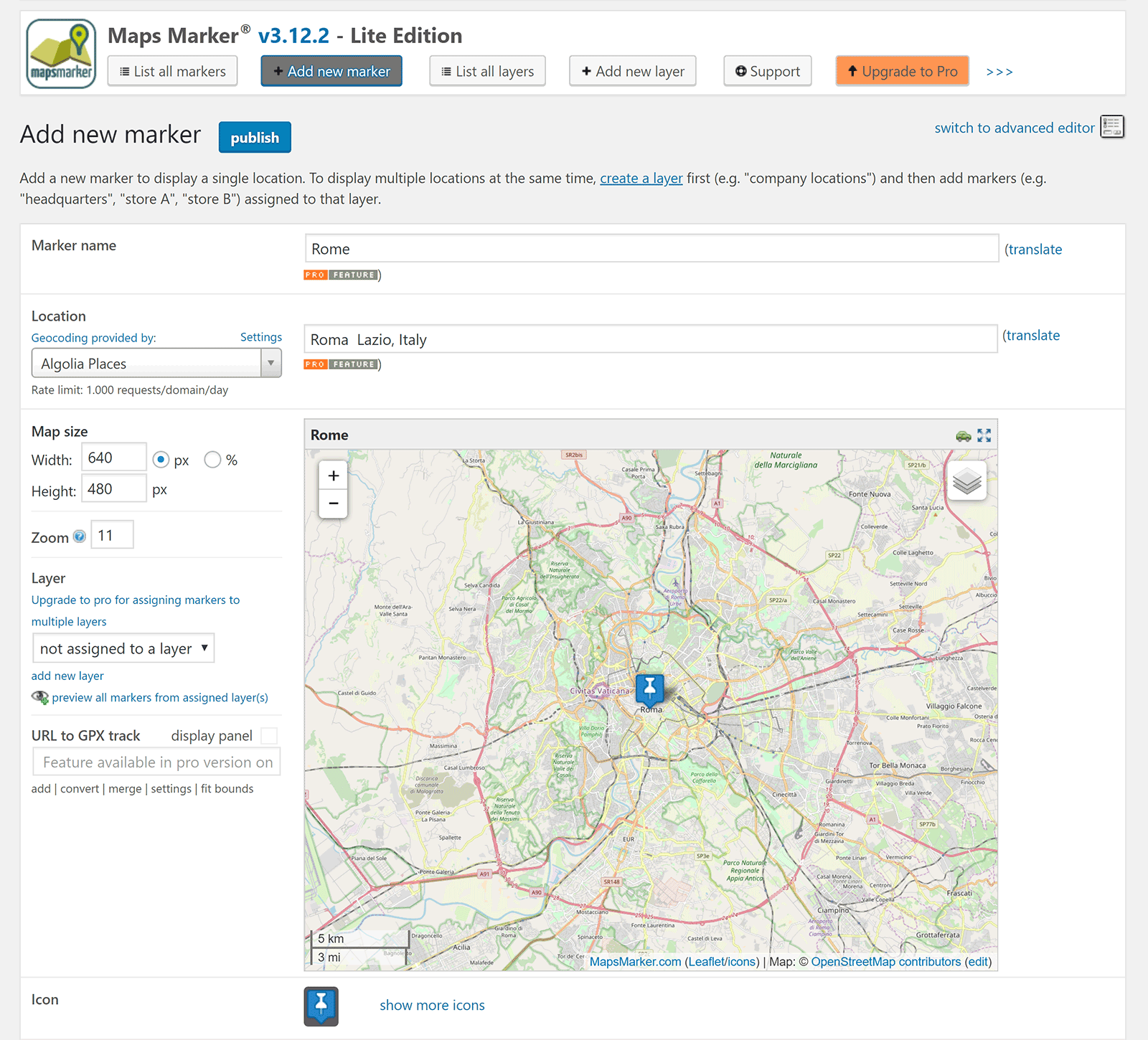Select px radio for map width
The width and height of the screenshot is (1148, 1040).
161,460
